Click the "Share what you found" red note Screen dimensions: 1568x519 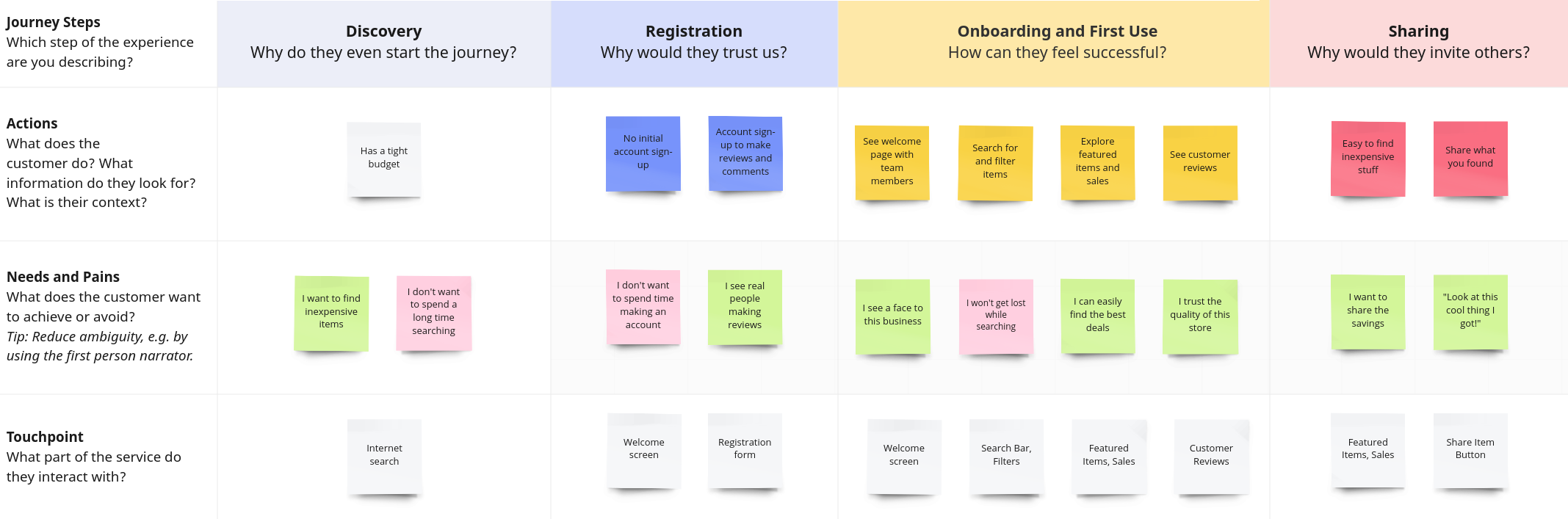(1470, 158)
